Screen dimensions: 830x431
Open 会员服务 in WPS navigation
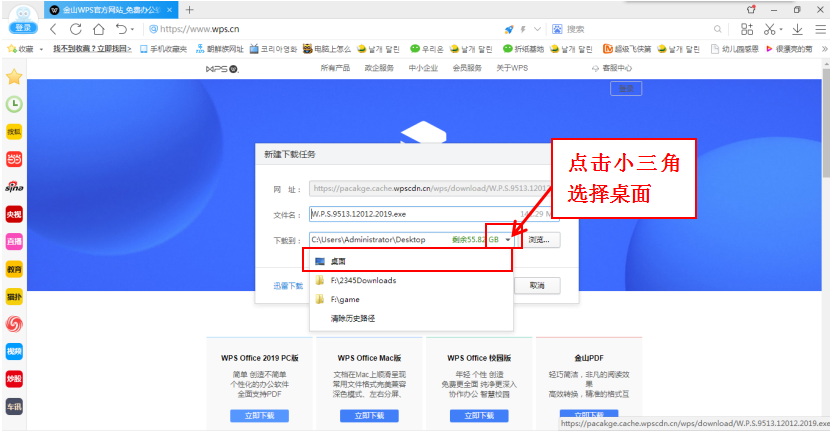pos(467,68)
